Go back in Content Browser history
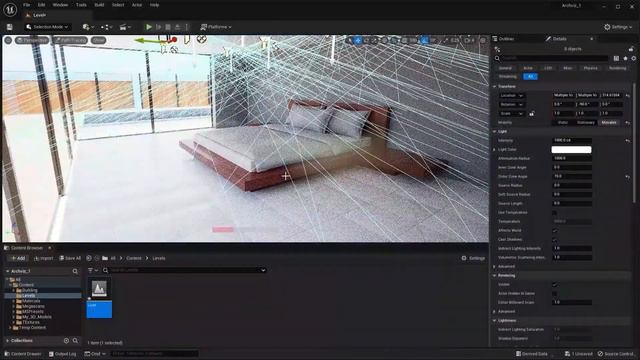 coord(89,258)
